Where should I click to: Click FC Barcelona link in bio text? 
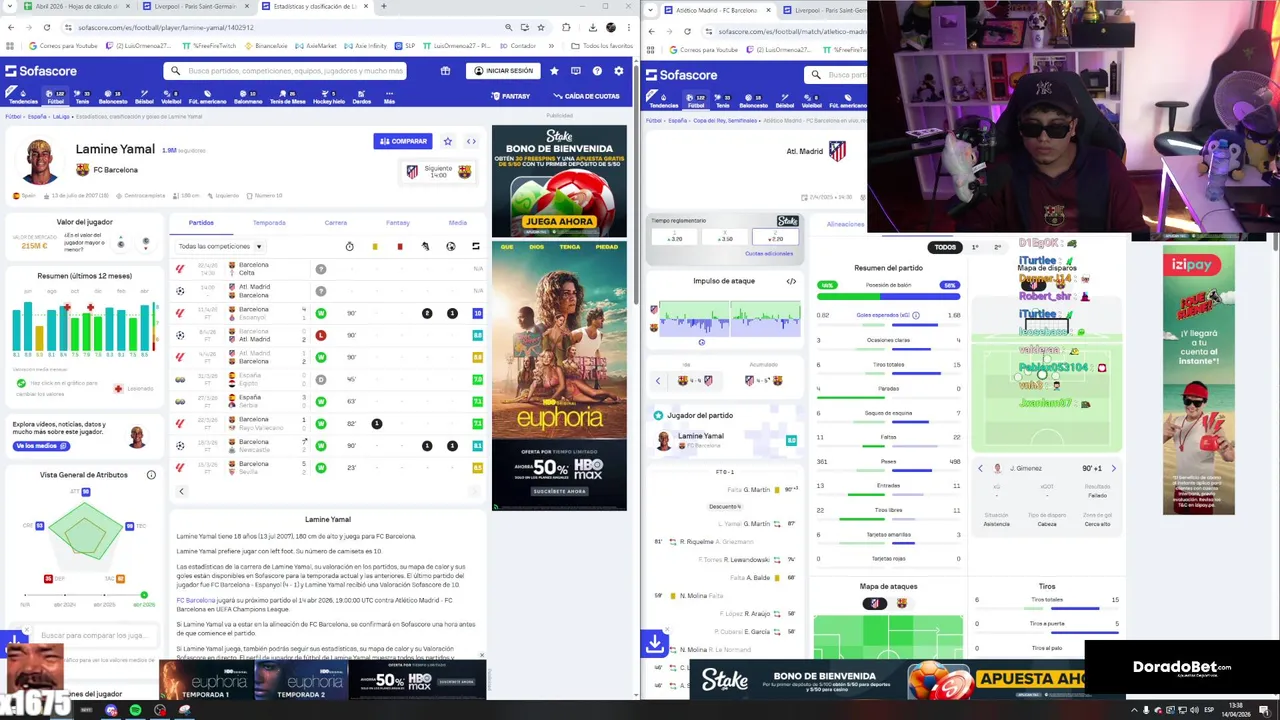coord(196,600)
